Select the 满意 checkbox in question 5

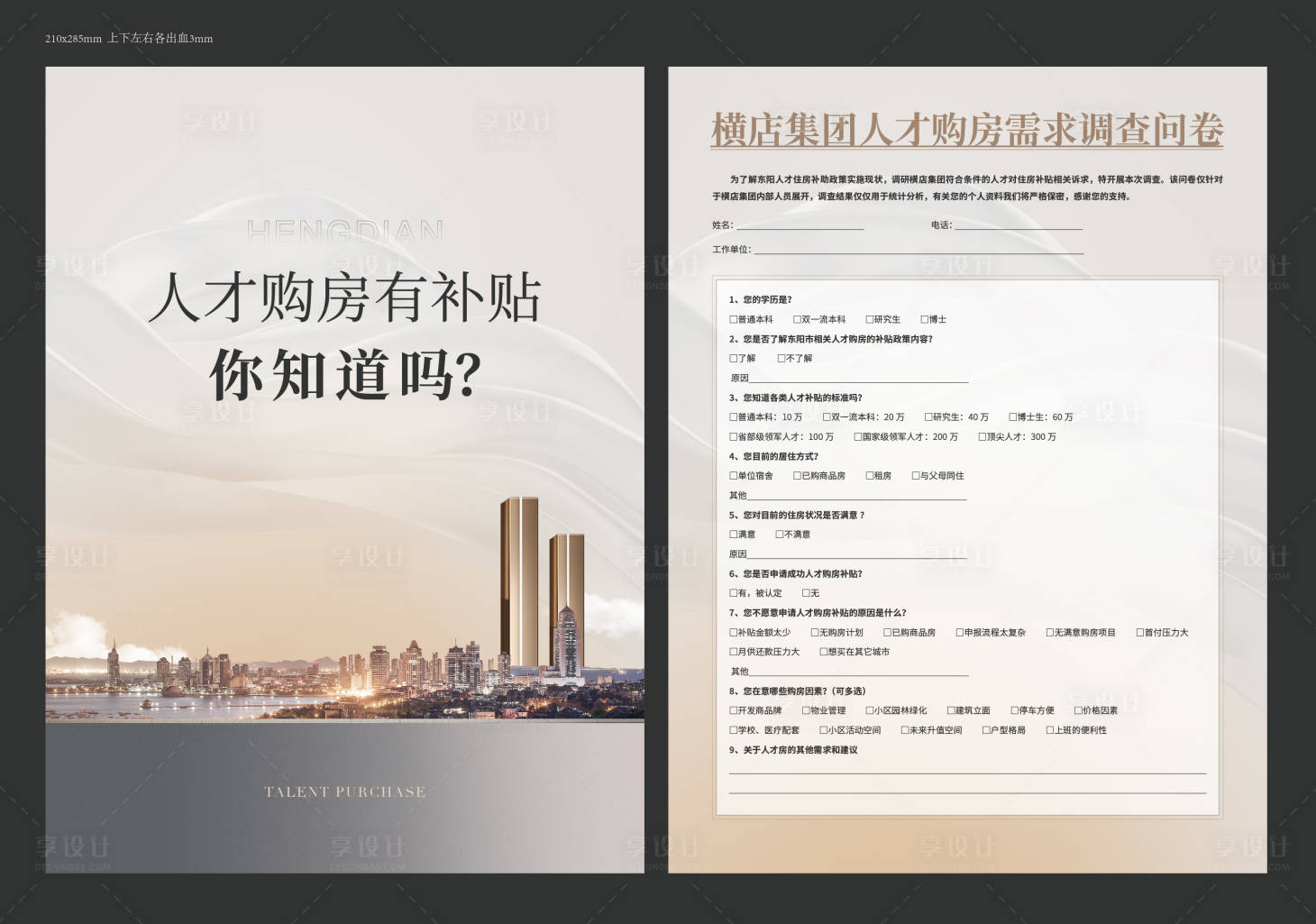pyautogui.click(x=734, y=535)
